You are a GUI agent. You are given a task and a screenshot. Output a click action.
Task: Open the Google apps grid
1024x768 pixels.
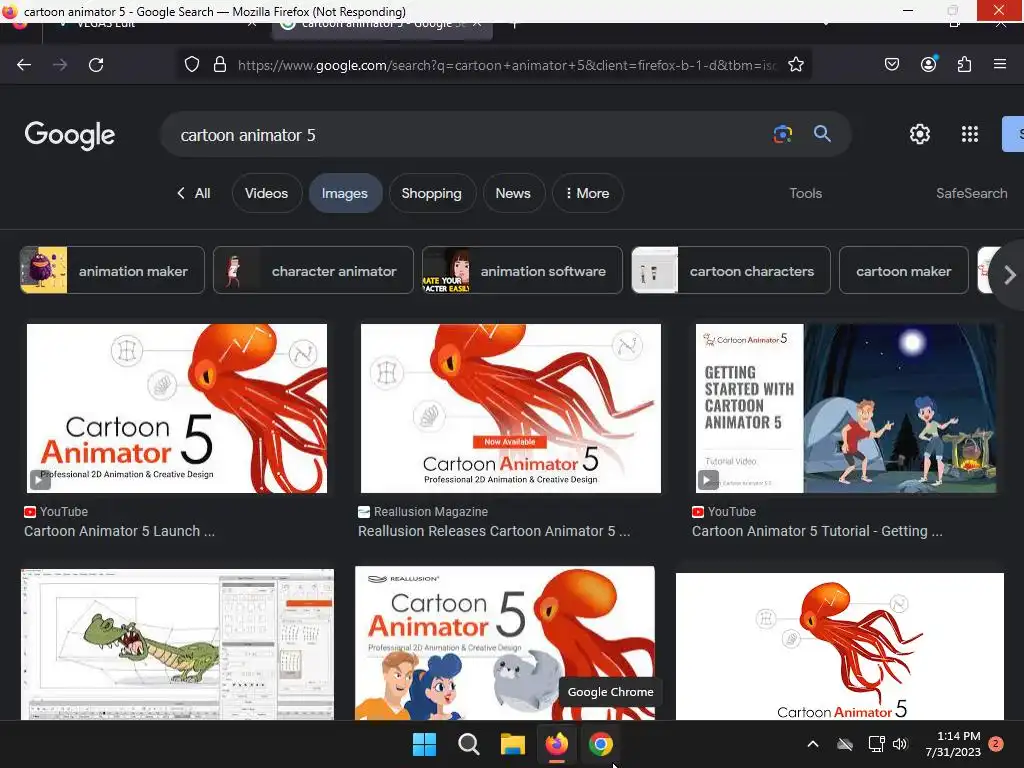970,134
